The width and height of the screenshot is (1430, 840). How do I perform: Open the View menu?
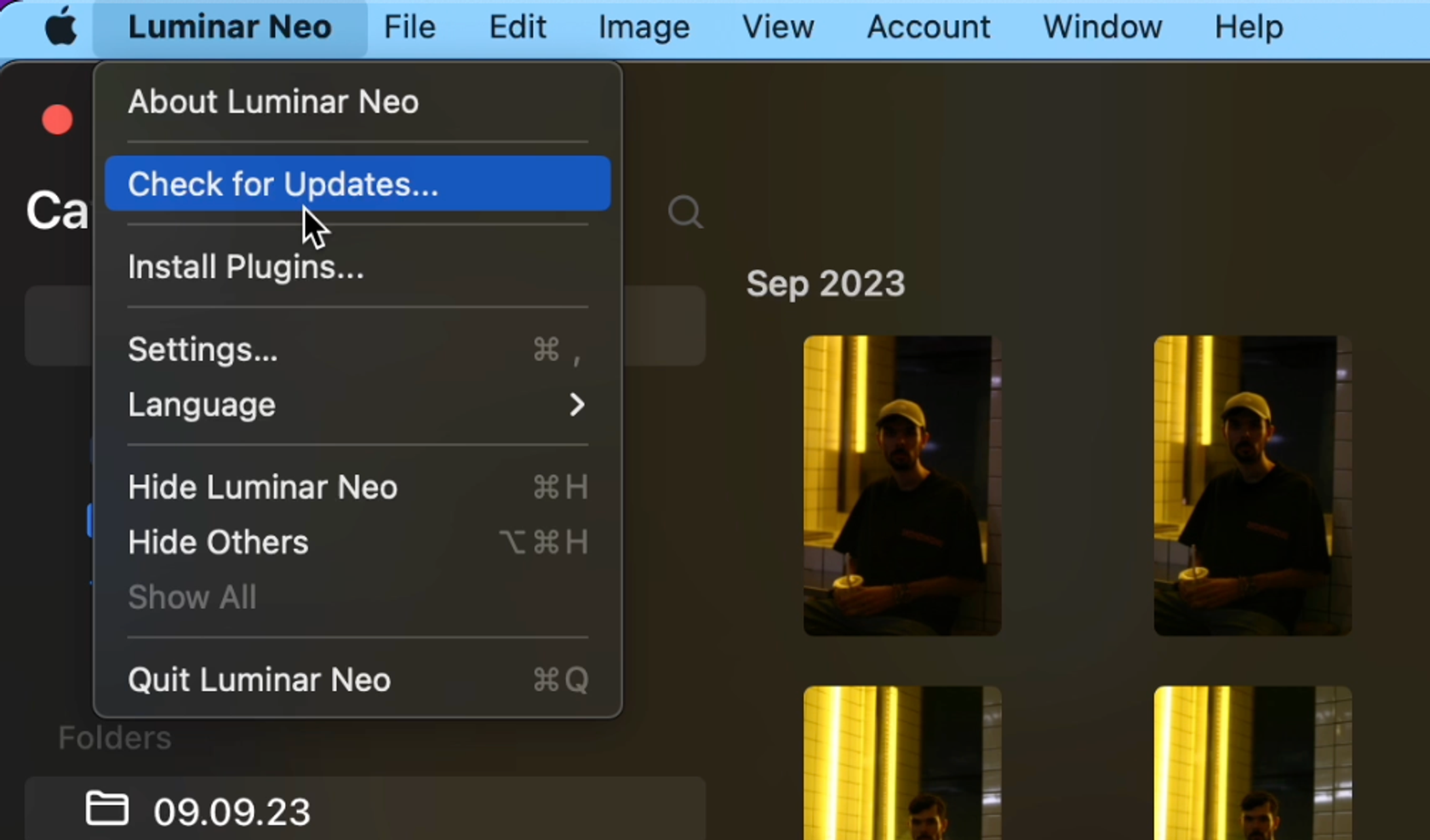tap(777, 26)
